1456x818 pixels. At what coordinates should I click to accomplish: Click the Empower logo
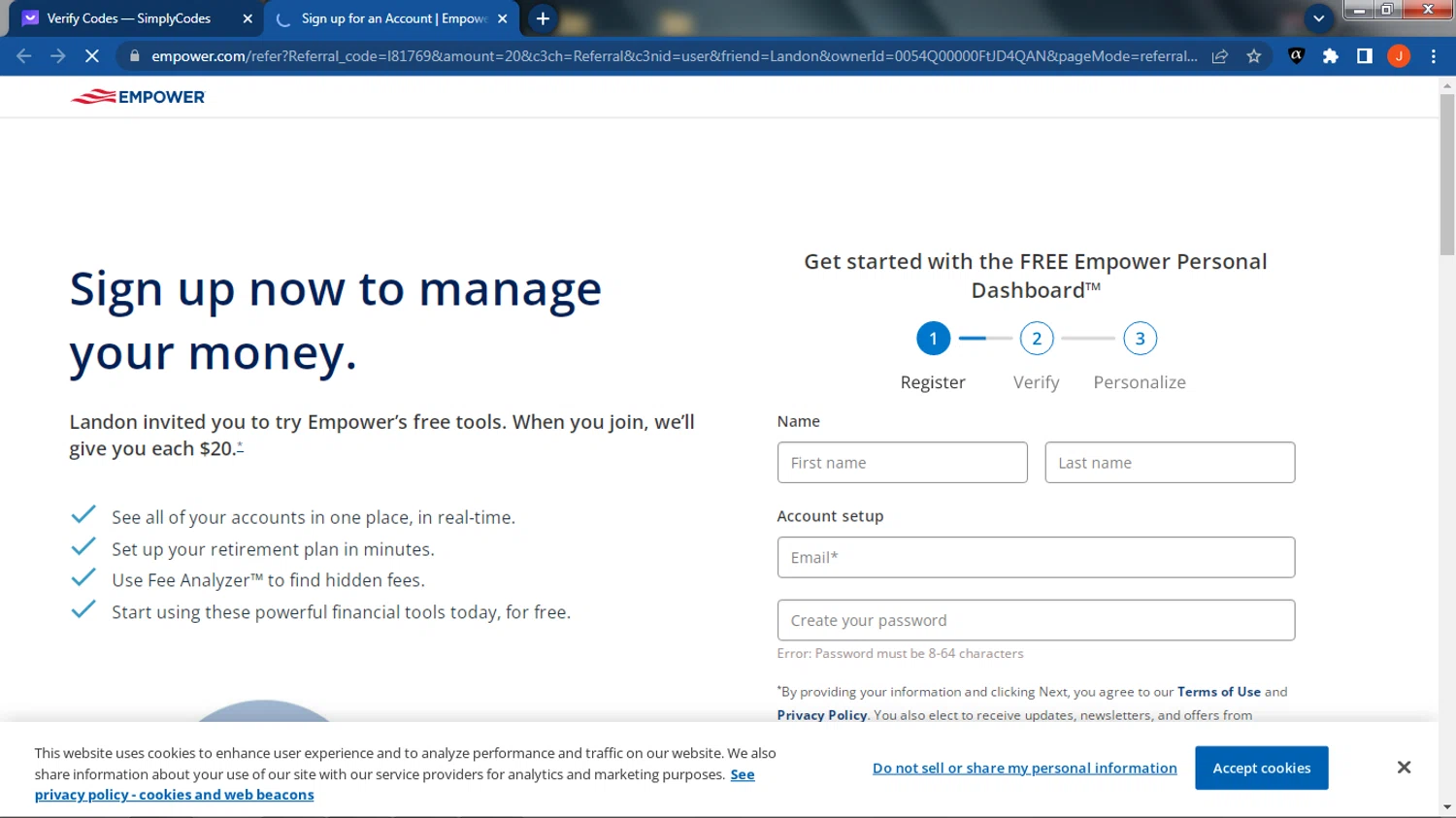[x=138, y=97]
